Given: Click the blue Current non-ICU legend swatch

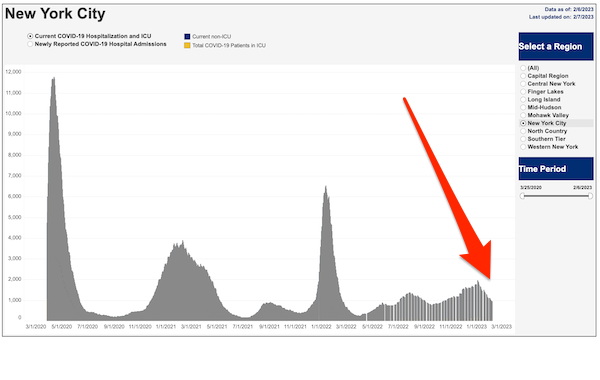Looking at the screenshot, I should point(187,37).
